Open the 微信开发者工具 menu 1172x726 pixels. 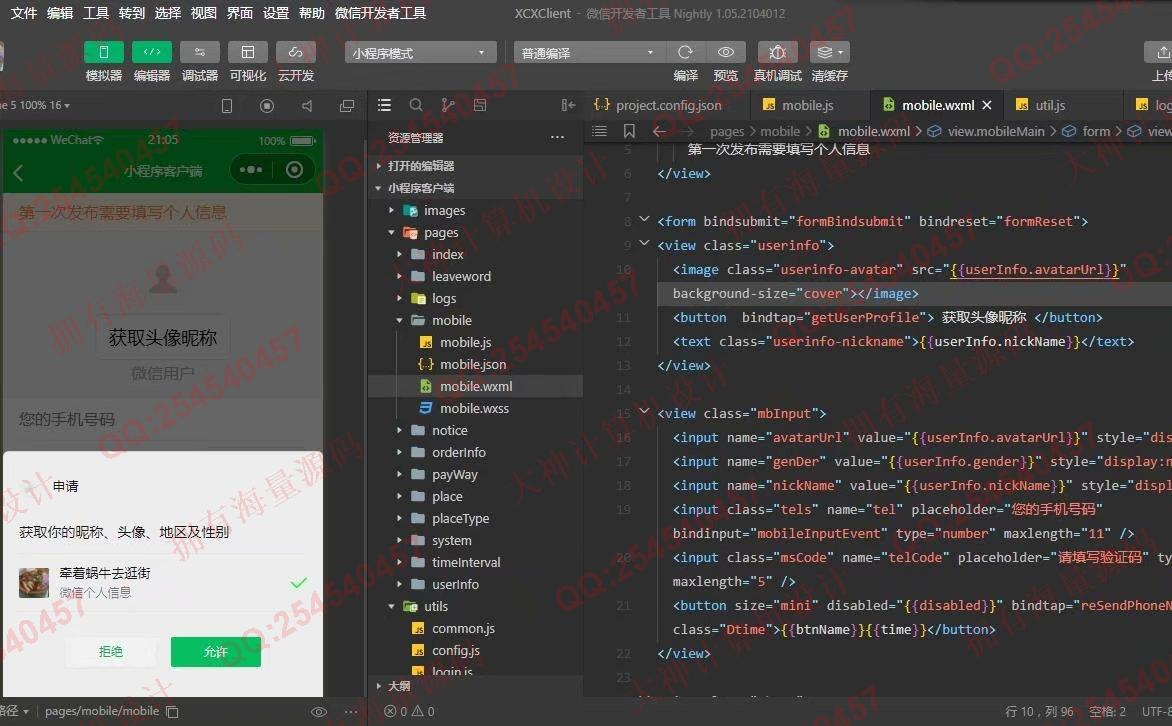click(x=380, y=13)
